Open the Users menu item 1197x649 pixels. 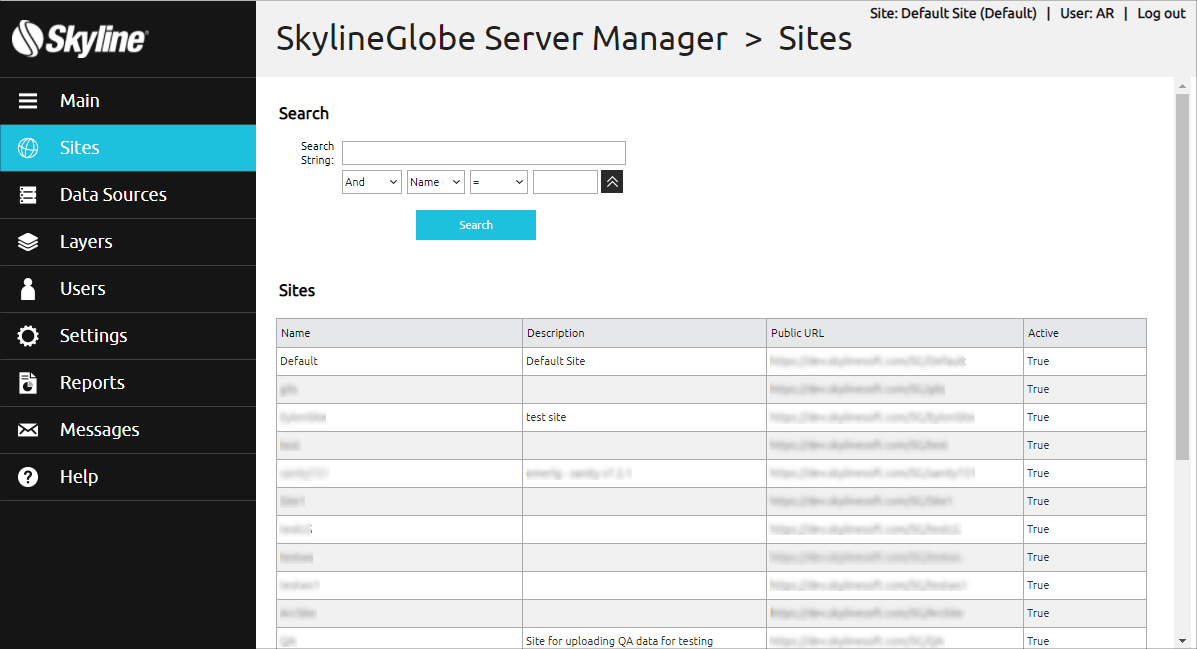[x=128, y=289]
